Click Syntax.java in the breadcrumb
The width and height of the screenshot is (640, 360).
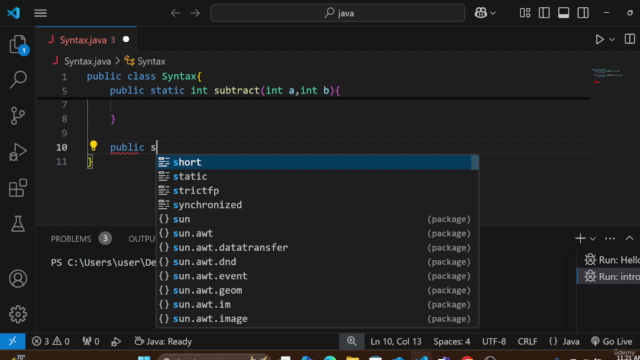pos(87,61)
